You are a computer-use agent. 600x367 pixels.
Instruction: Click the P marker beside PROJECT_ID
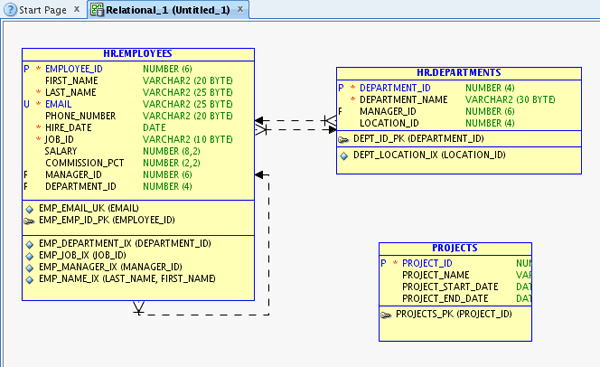[383, 263]
